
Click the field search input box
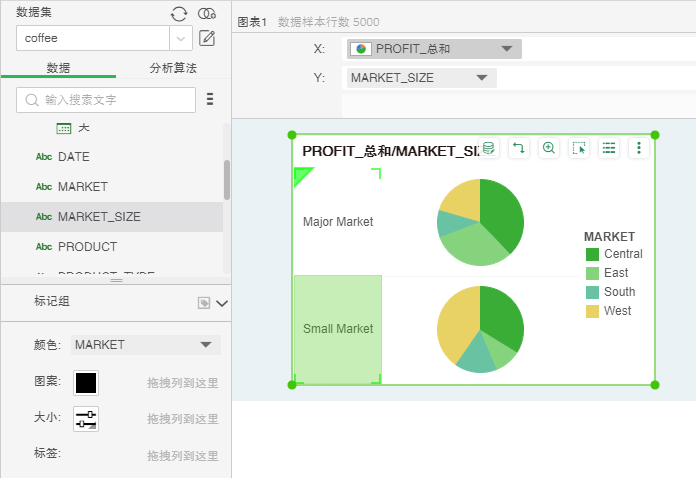(x=106, y=100)
